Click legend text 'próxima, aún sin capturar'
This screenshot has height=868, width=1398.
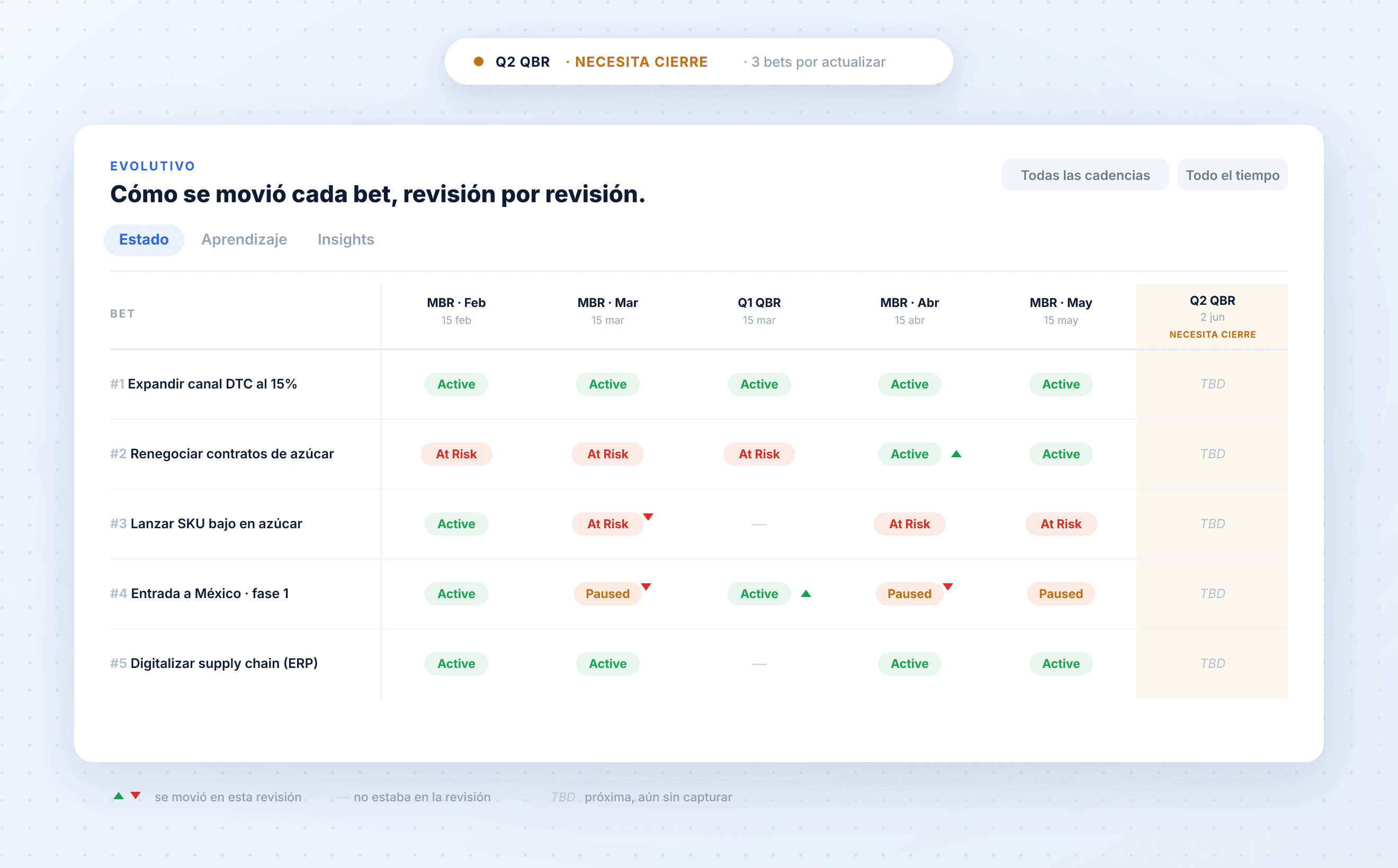click(x=658, y=797)
